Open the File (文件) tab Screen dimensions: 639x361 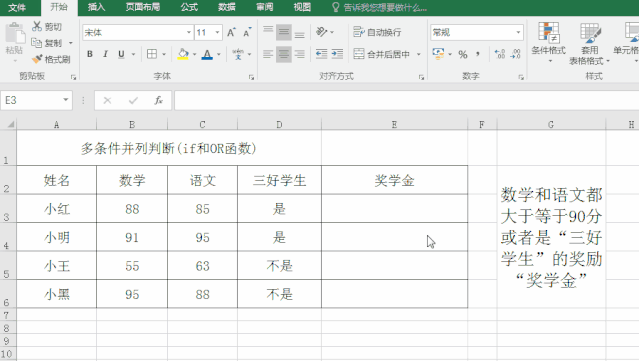click(17, 7)
